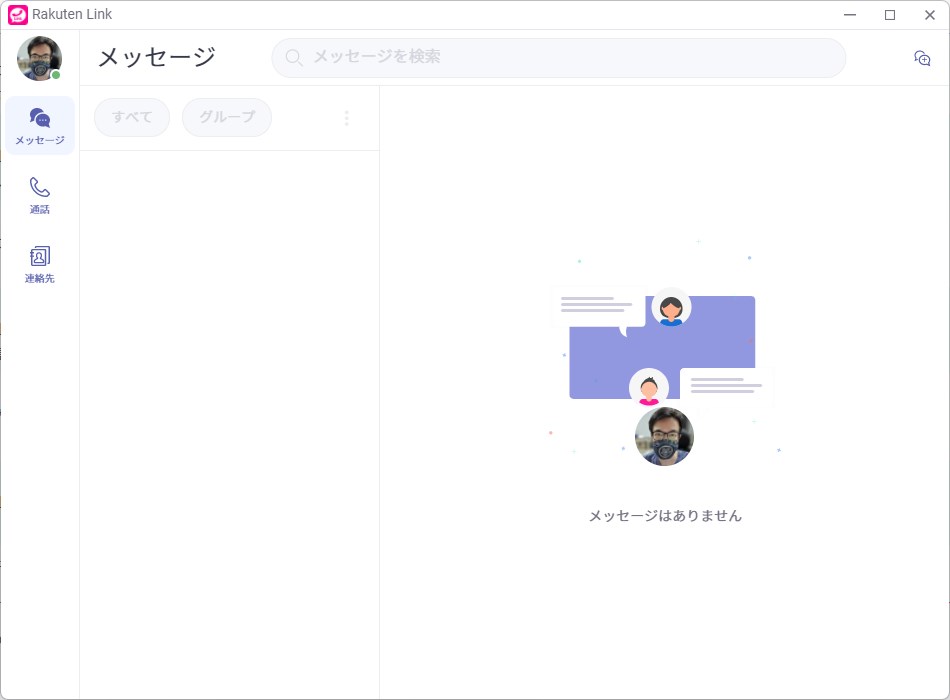
Task: Select the すべて filter
Action: 132,117
